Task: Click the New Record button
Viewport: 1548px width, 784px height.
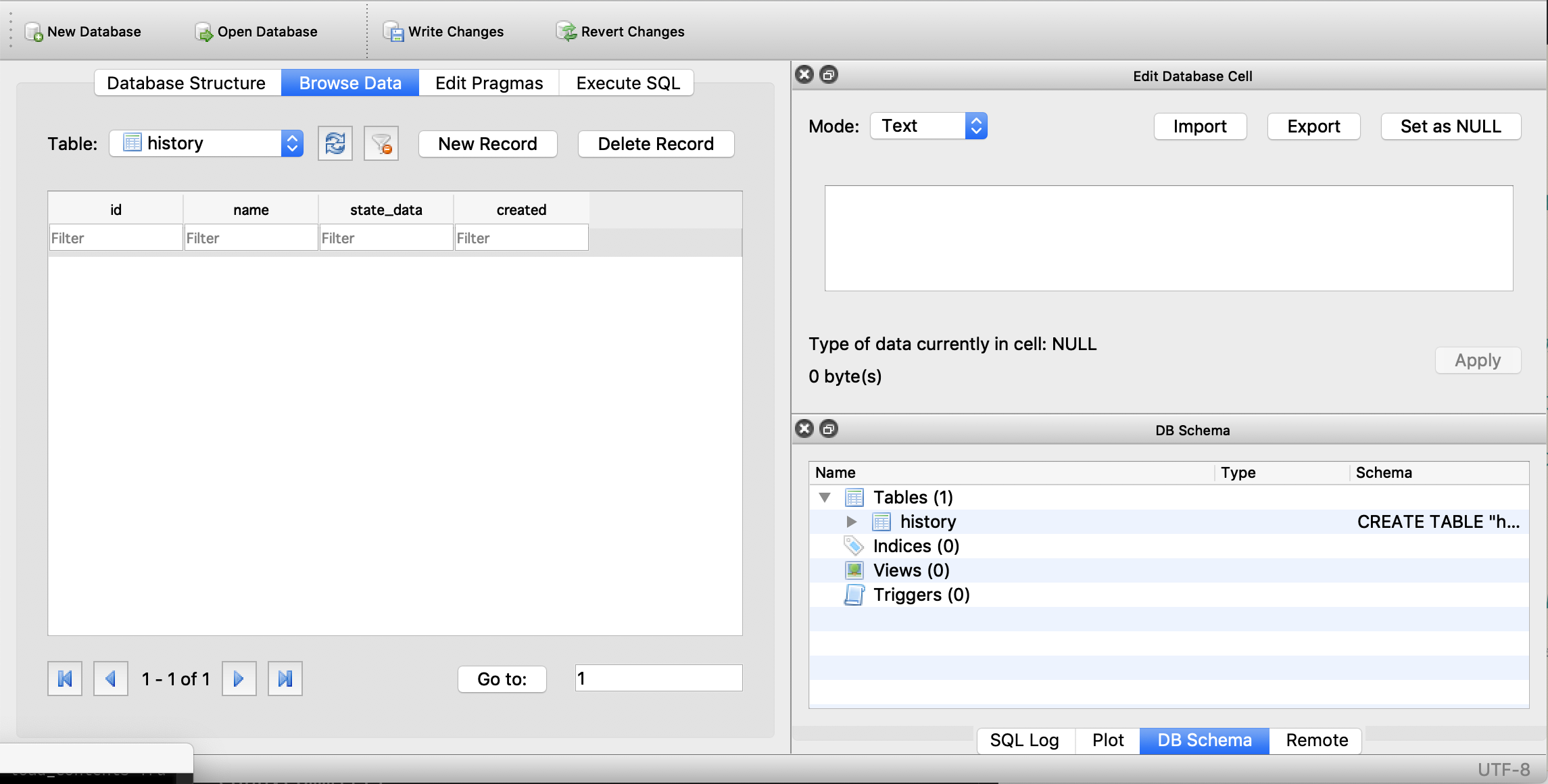Action: tap(488, 143)
